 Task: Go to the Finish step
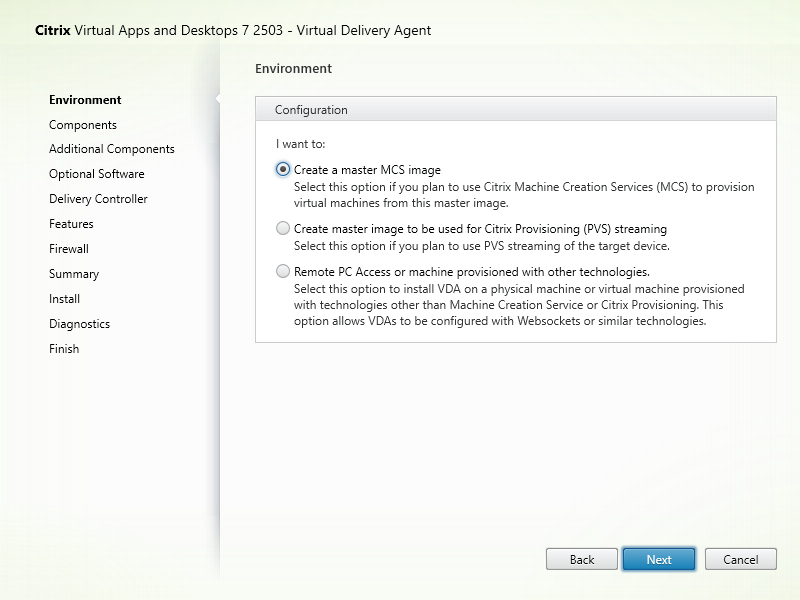click(64, 349)
